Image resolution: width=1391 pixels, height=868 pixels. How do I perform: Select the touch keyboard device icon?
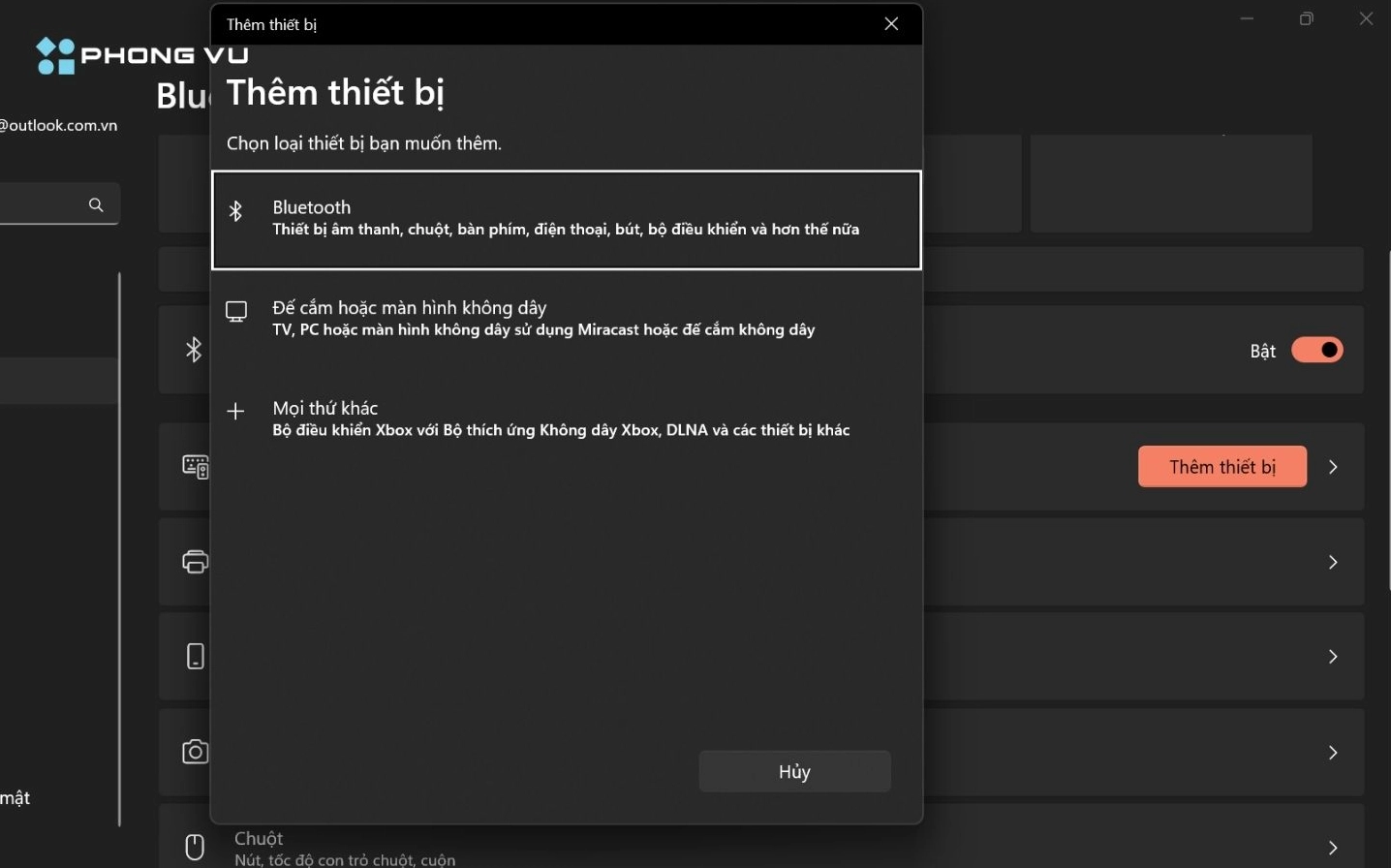(x=195, y=466)
